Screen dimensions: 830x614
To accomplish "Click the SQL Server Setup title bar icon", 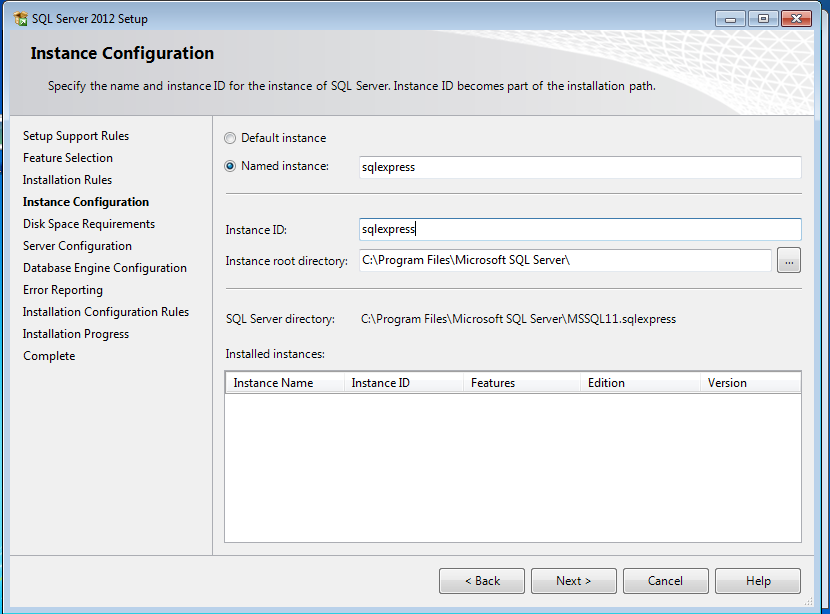I will point(20,19).
